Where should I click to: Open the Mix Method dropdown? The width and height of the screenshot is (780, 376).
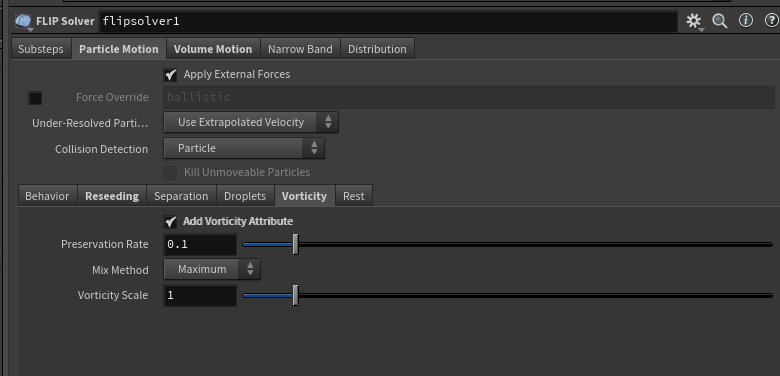click(x=212, y=269)
